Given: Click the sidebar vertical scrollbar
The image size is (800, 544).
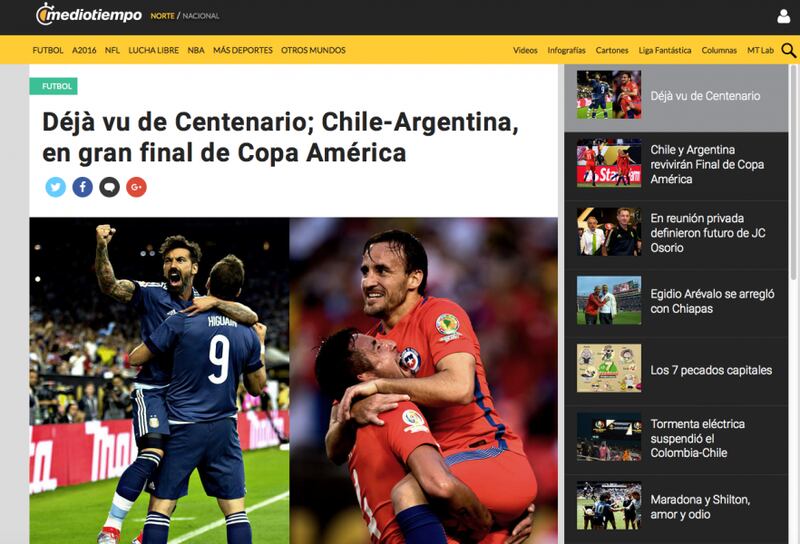Looking at the screenshot, I should pyautogui.click(x=793, y=174).
